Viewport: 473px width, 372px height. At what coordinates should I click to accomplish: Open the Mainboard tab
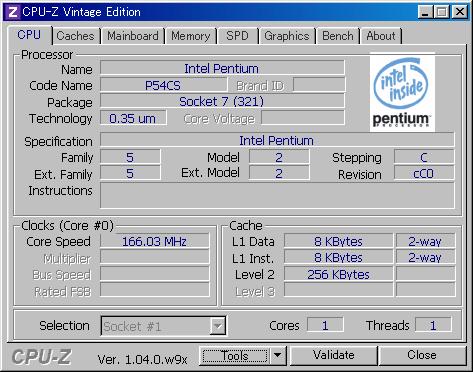133,36
